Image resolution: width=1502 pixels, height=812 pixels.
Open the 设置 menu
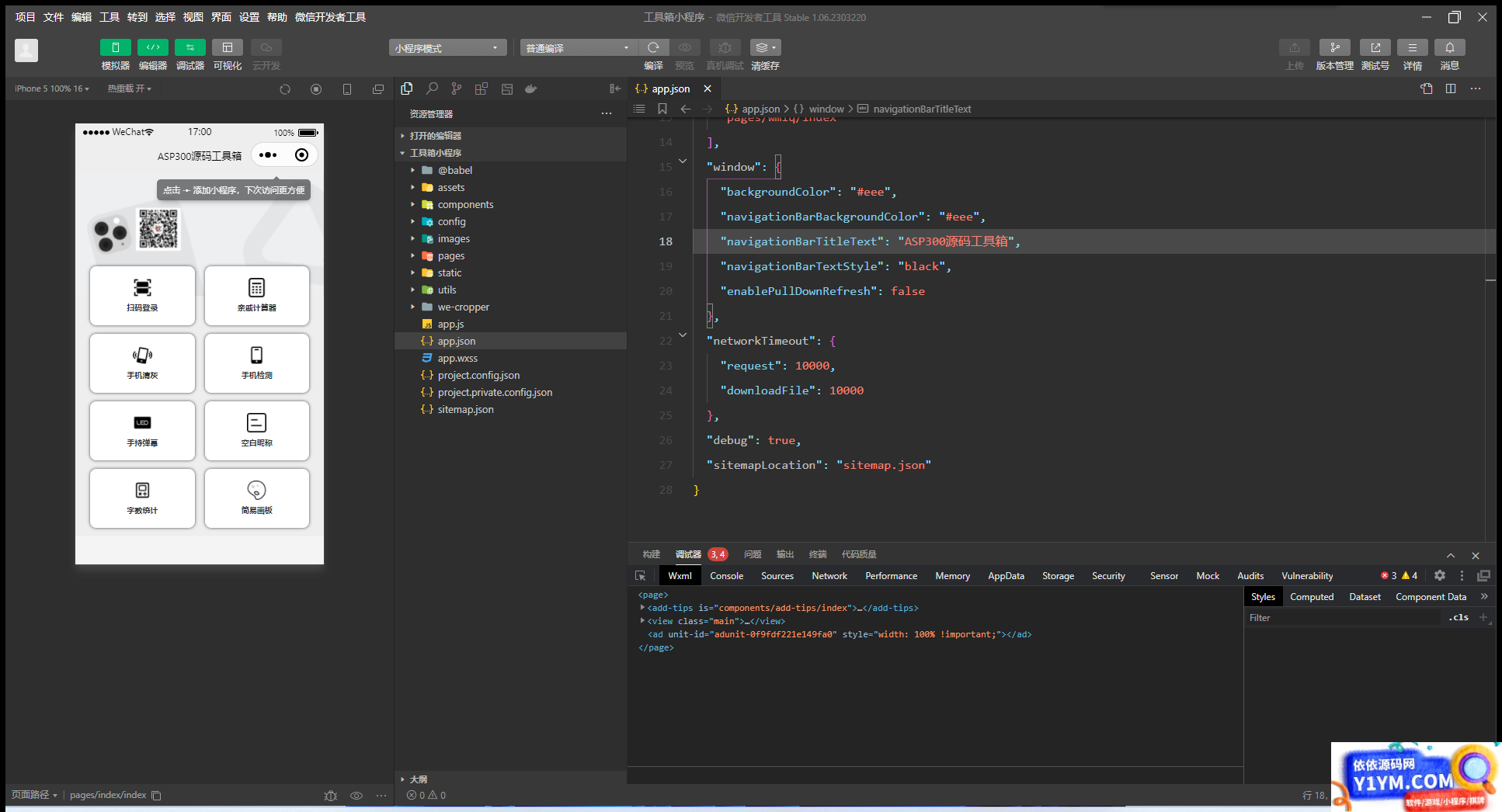(249, 17)
